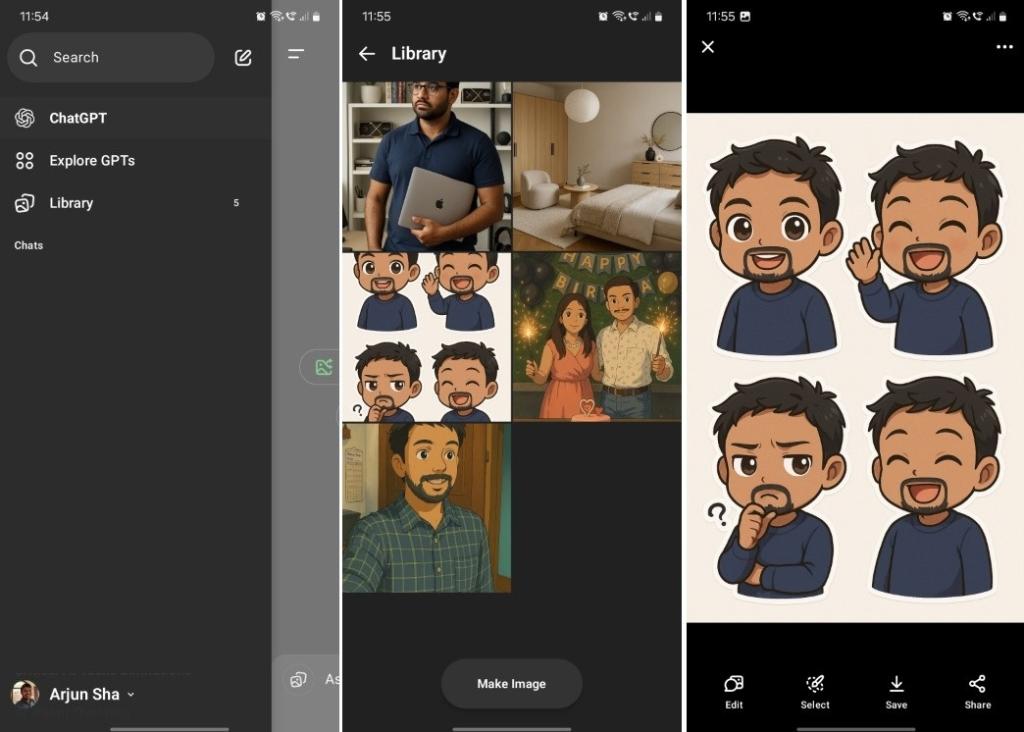Tap the birthday couple image thumbnail
1024x732 pixels.
(597, 337)
